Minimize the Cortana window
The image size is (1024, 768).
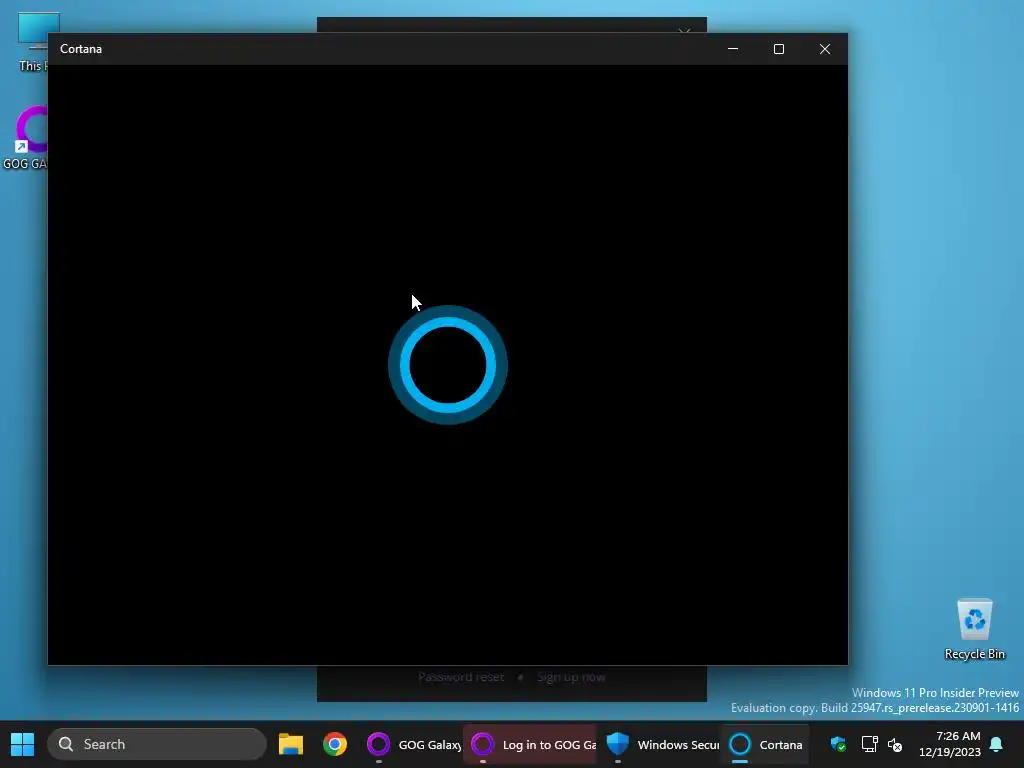coord(733,49)
